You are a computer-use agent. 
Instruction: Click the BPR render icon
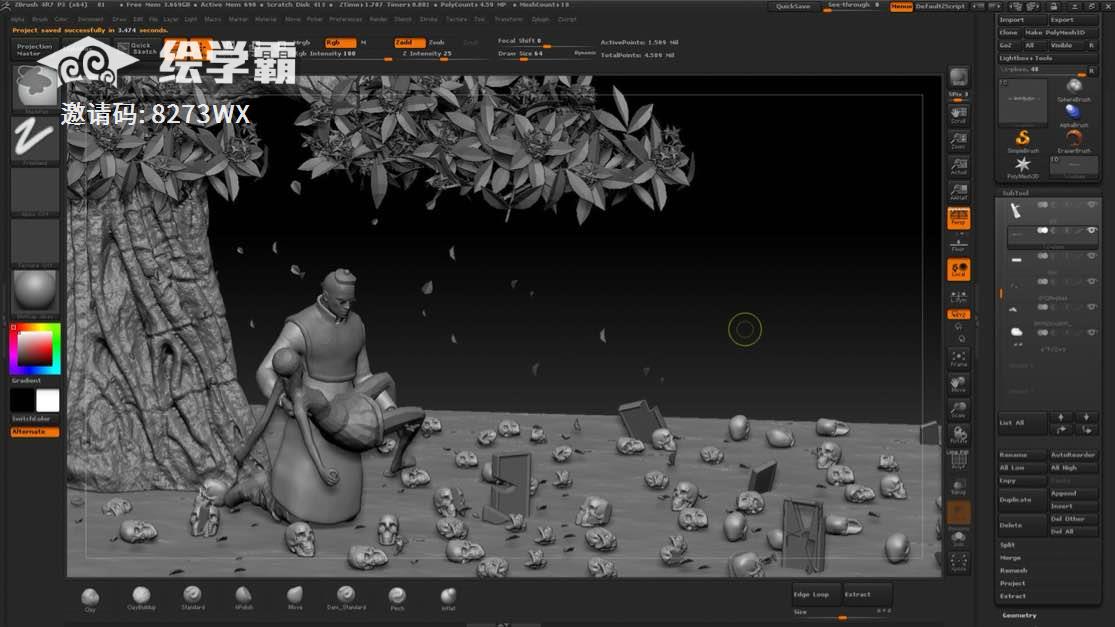pyautogui.click(x=959, y=77)
